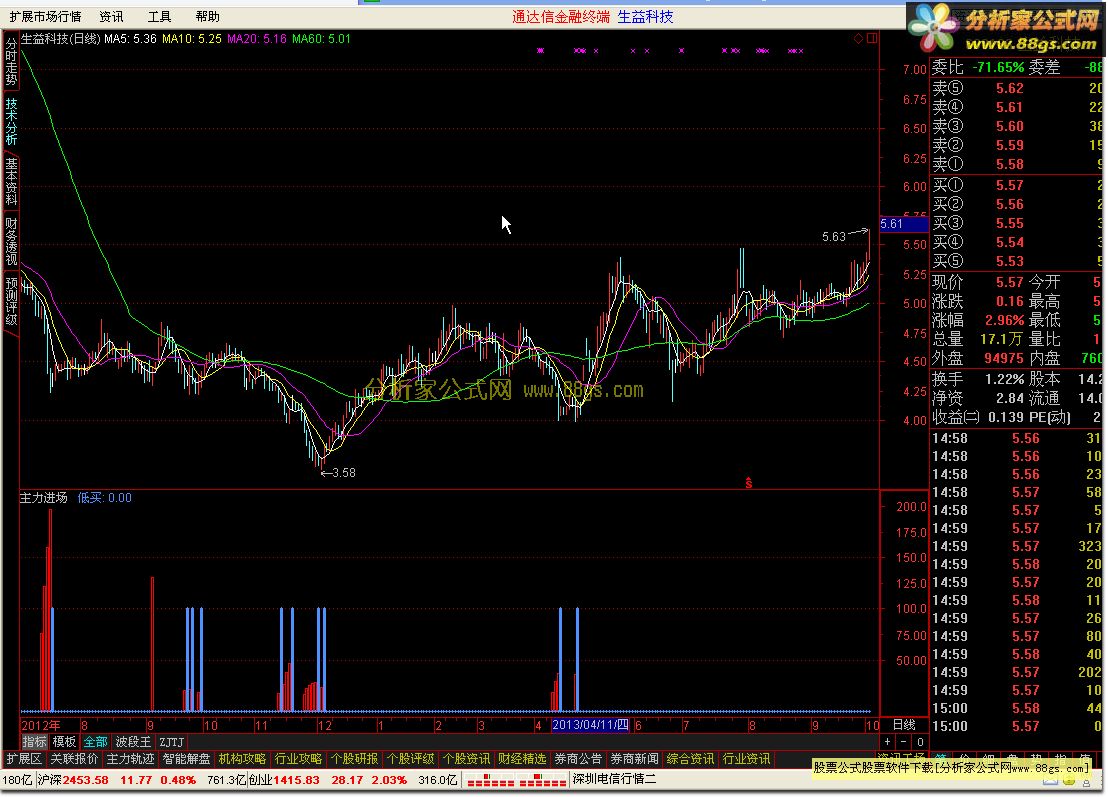Screen dimensions: 1108x797
Task: Select the 指标 tab below chart
Action: (x=34, y=742)
